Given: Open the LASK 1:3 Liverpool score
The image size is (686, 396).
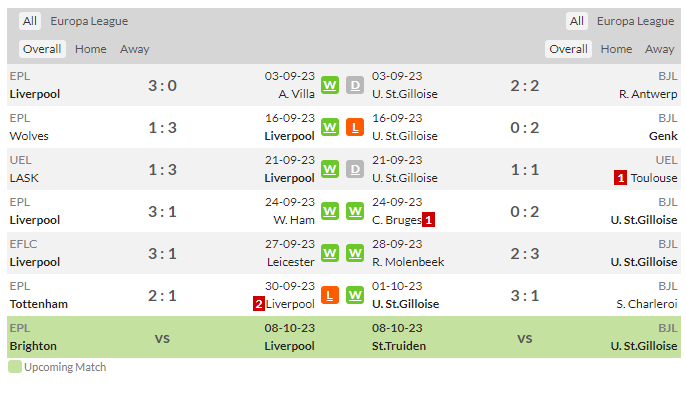Looking at the screenshot, I should [x=162, y=170].
